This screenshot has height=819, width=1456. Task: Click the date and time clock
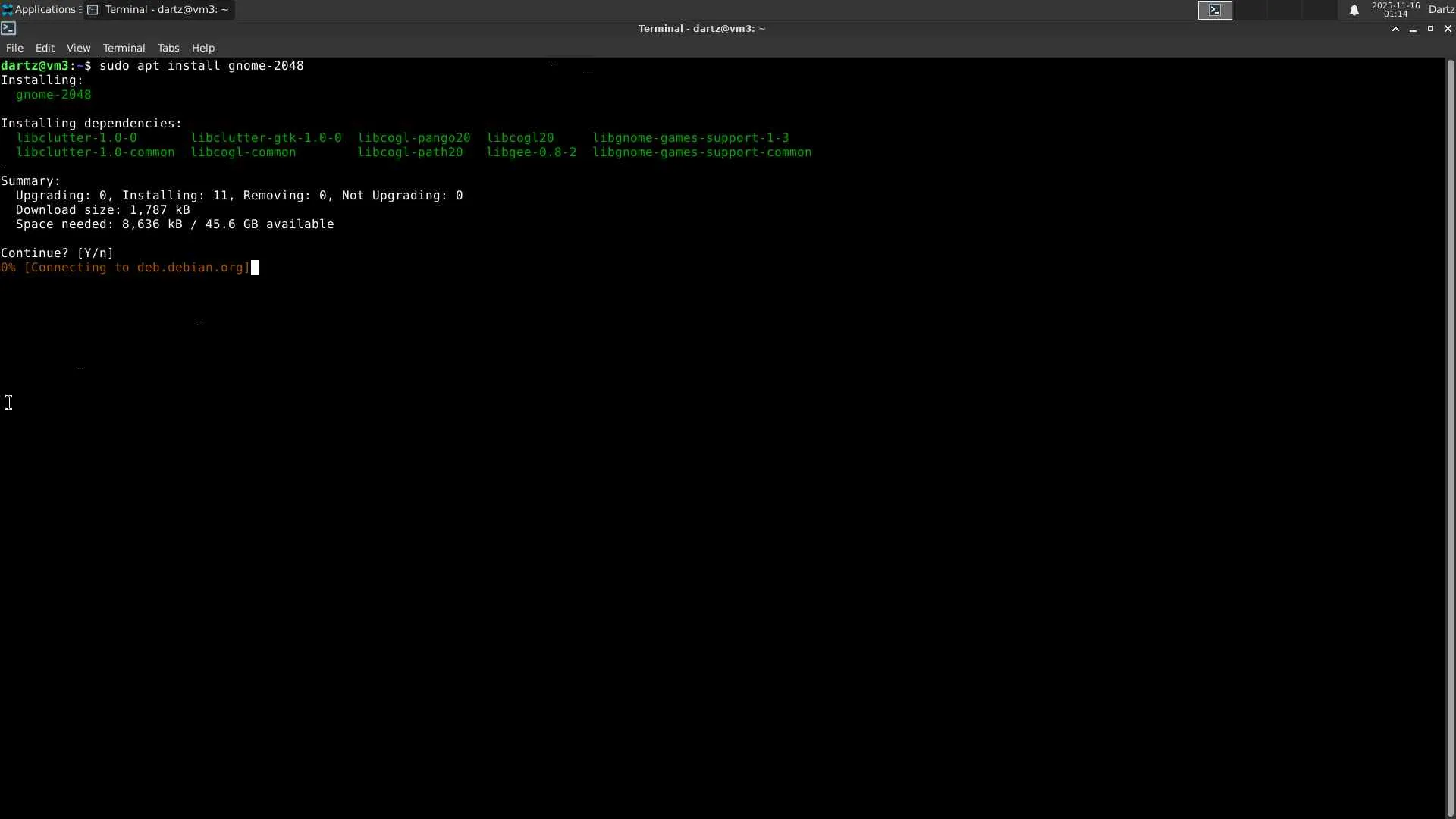(x=1395, y=10)
